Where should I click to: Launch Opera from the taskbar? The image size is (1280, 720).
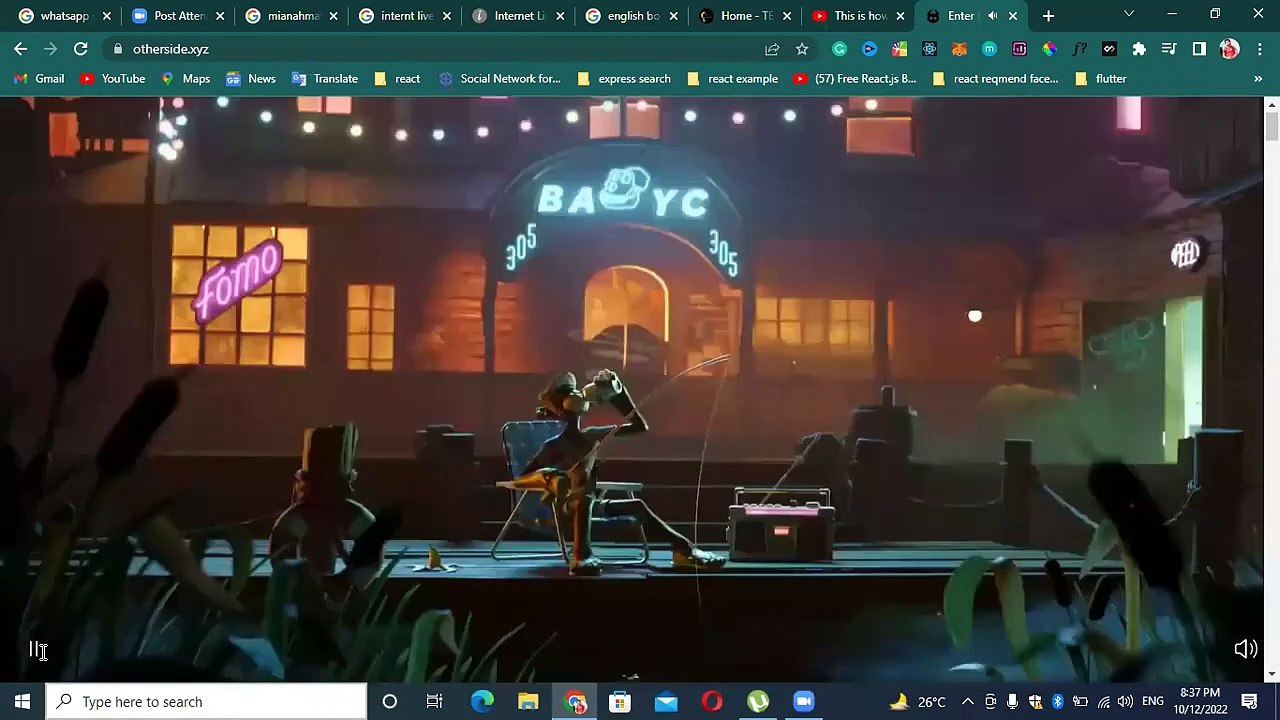pos(712,701)
